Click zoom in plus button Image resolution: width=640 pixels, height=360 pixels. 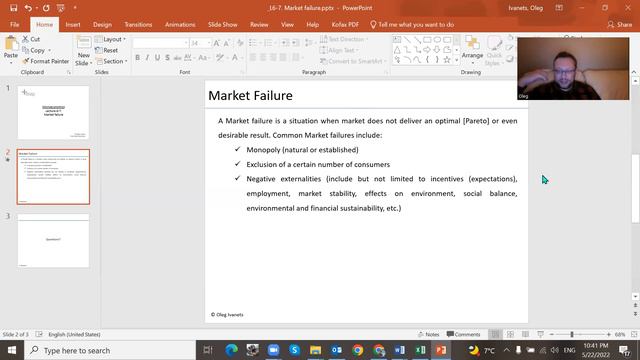[609, 334]
